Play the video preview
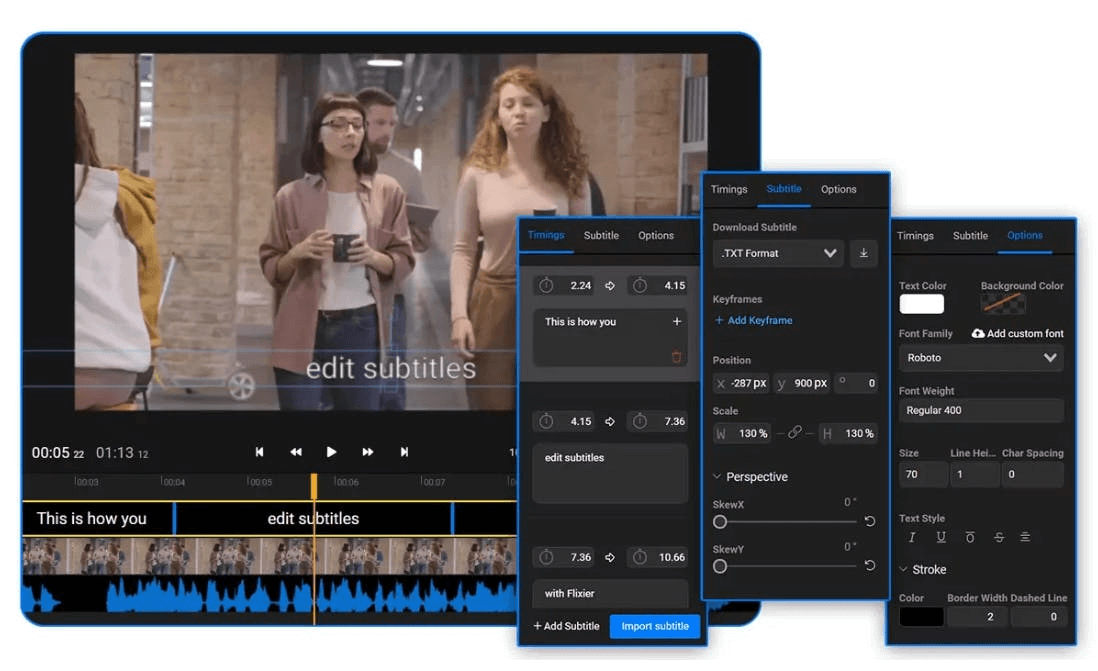Screen dimensions: 1098x671 pos(331,452)
